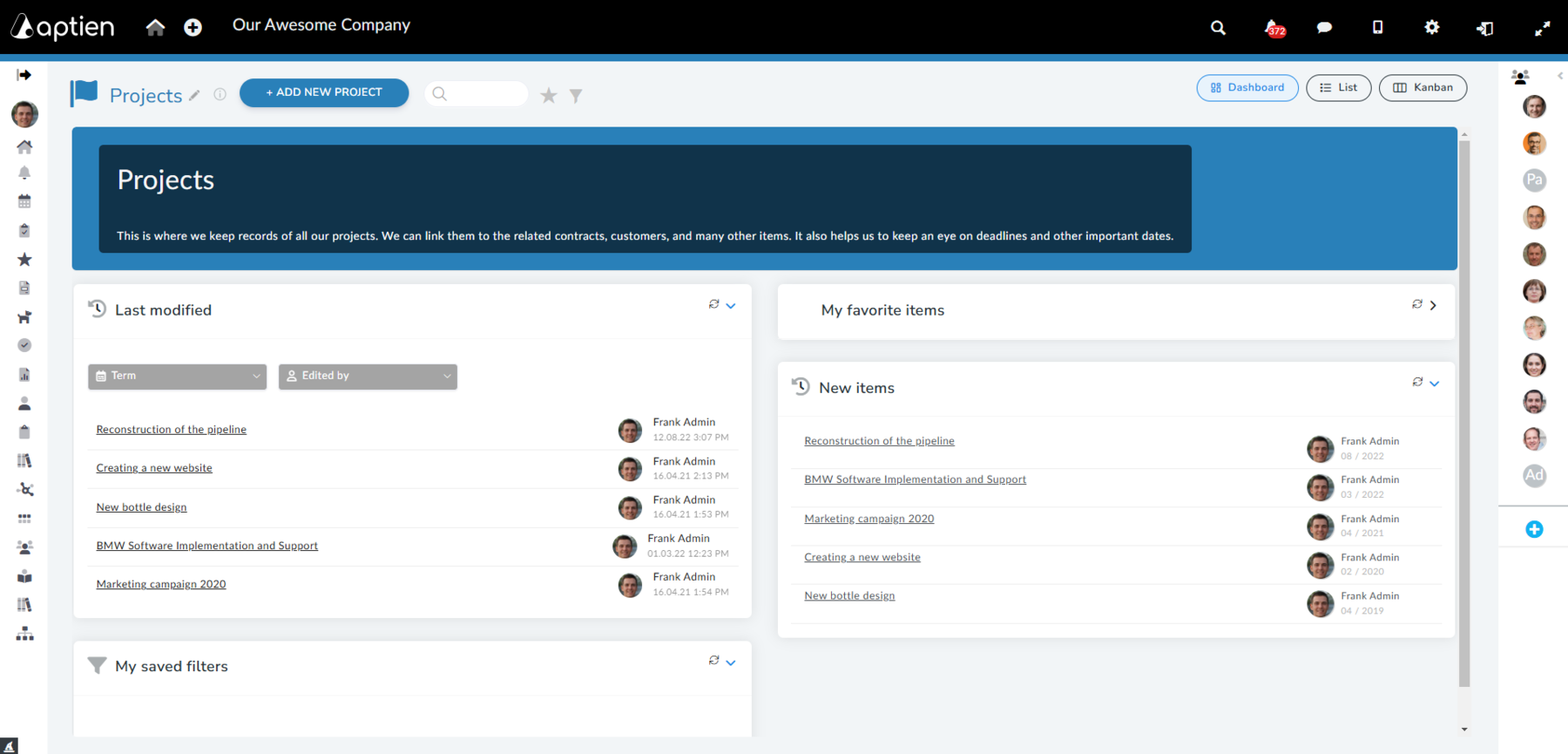Switch to Dashboard view

pyautogui.click(x=1247, y=88)
